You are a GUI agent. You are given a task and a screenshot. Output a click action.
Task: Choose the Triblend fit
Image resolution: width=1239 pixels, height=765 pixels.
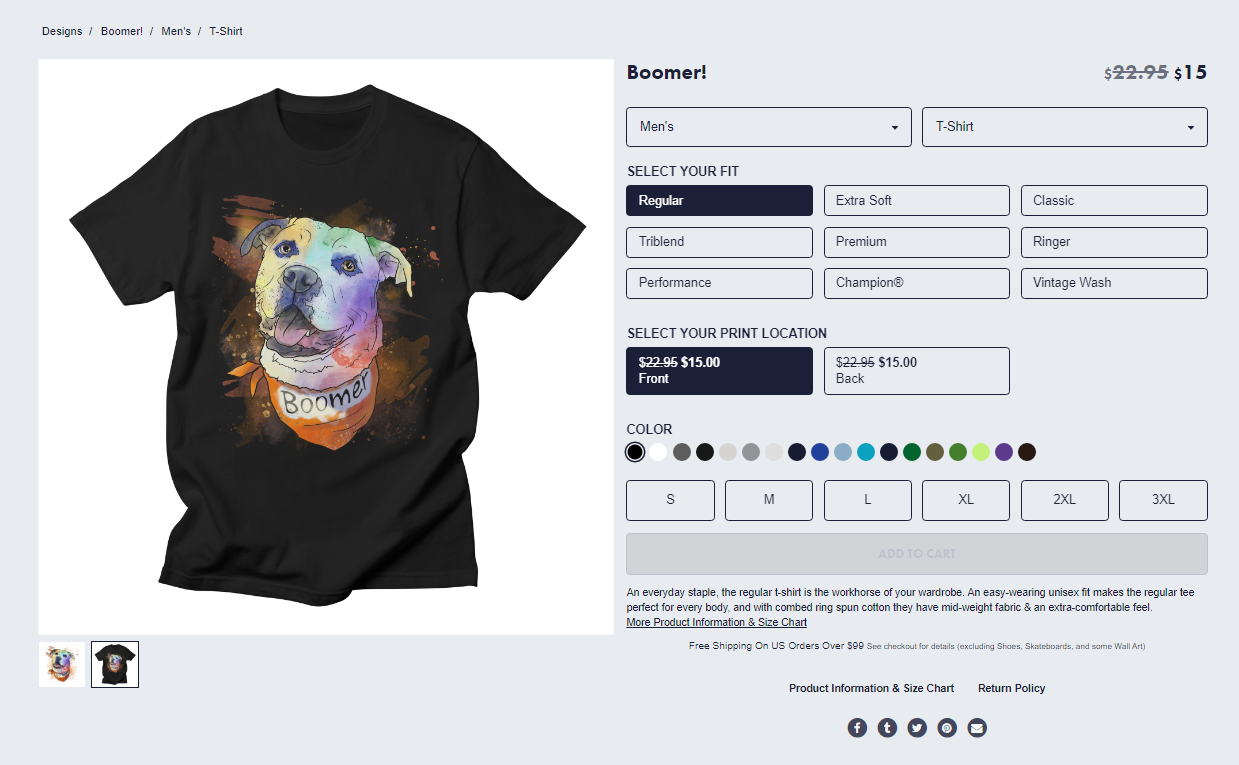coord(719,241)
